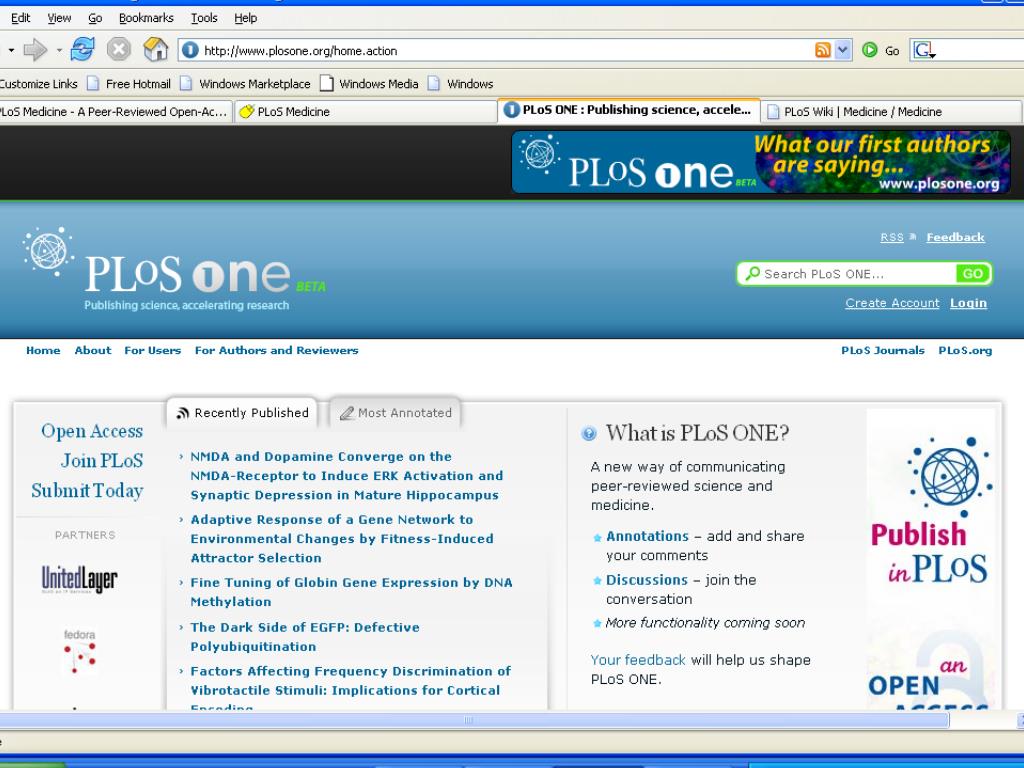Click the browser Forward arrow button
Viewport: 1024px width, 768px height.
[35, 50]
